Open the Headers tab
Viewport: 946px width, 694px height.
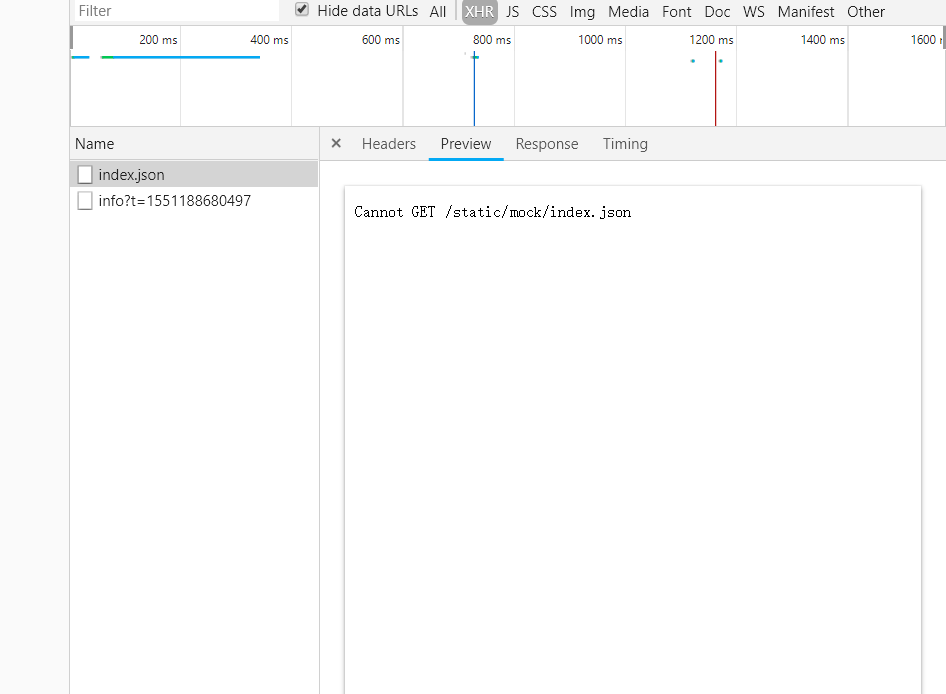pyautogui.click(x=389, y=144)
